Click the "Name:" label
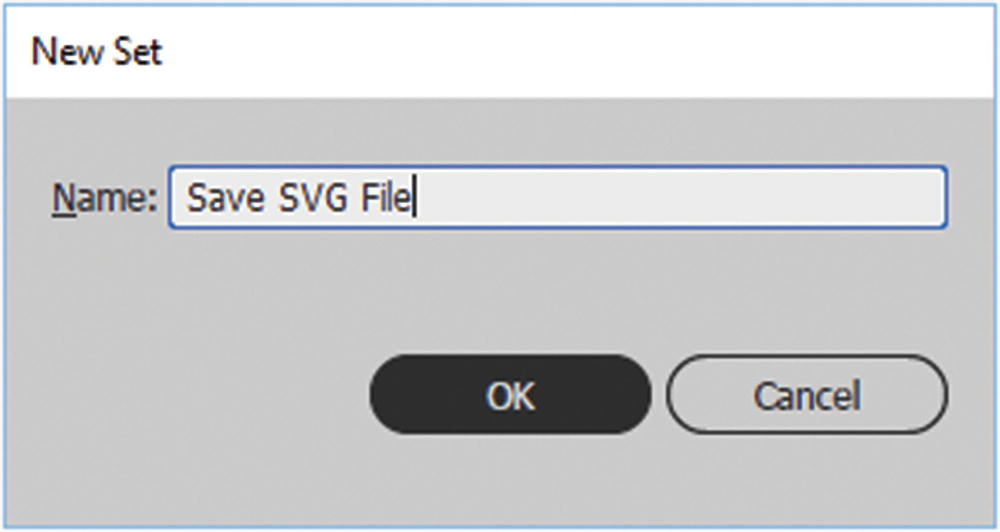This screenshot has width=1000, height=532. [104, 199]
